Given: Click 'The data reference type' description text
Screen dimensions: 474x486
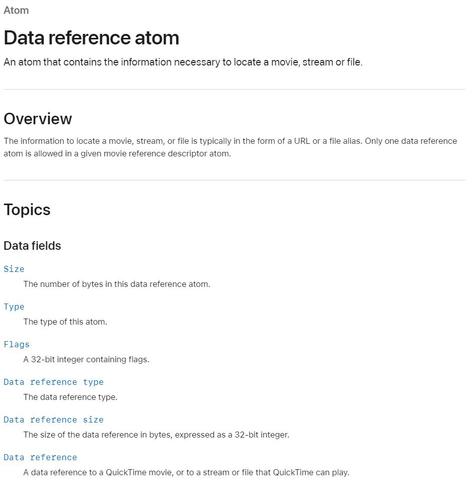Looking at the screenshot, I should 70,397.
